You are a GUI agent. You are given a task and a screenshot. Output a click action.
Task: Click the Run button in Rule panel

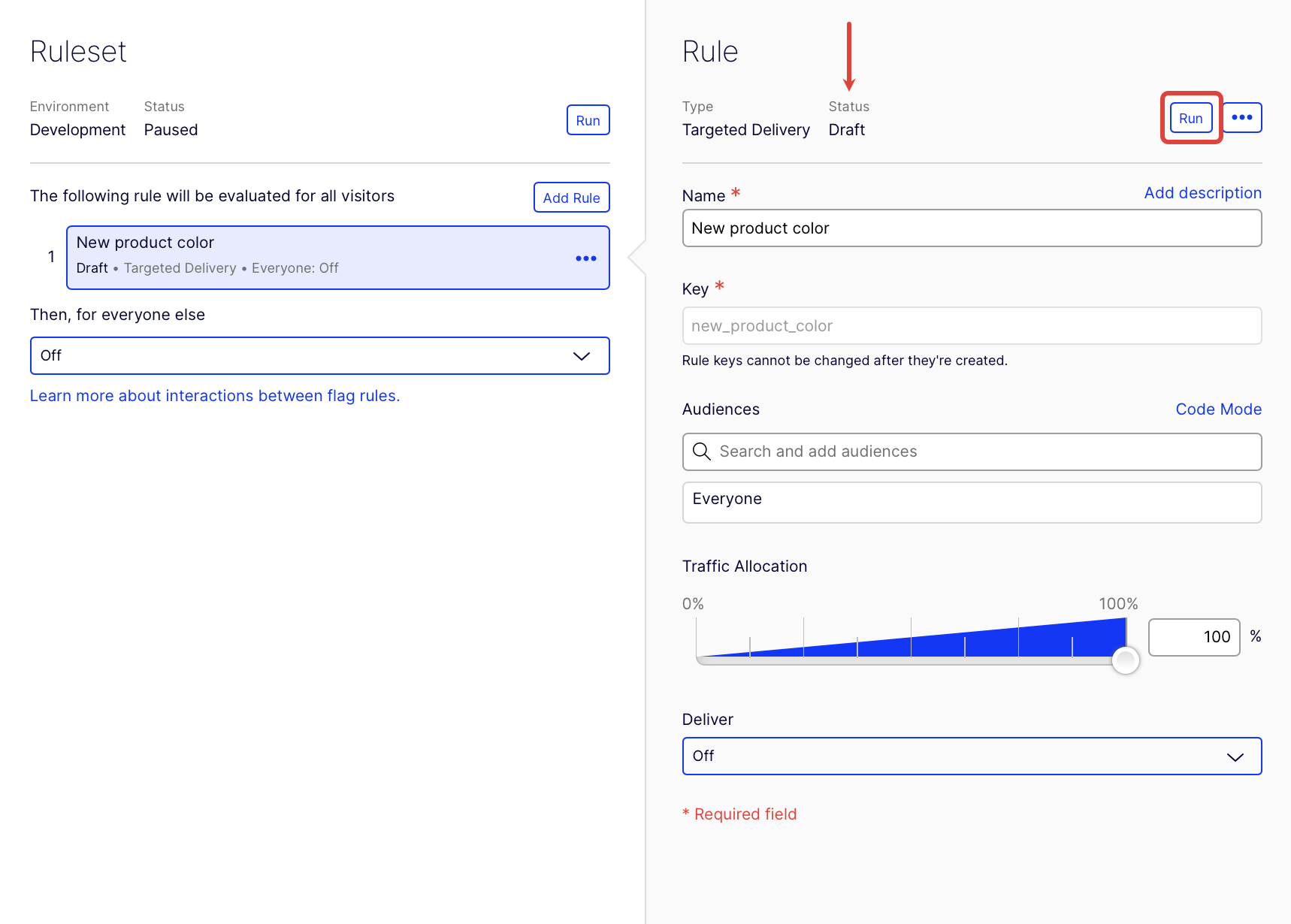(1190, 118)
